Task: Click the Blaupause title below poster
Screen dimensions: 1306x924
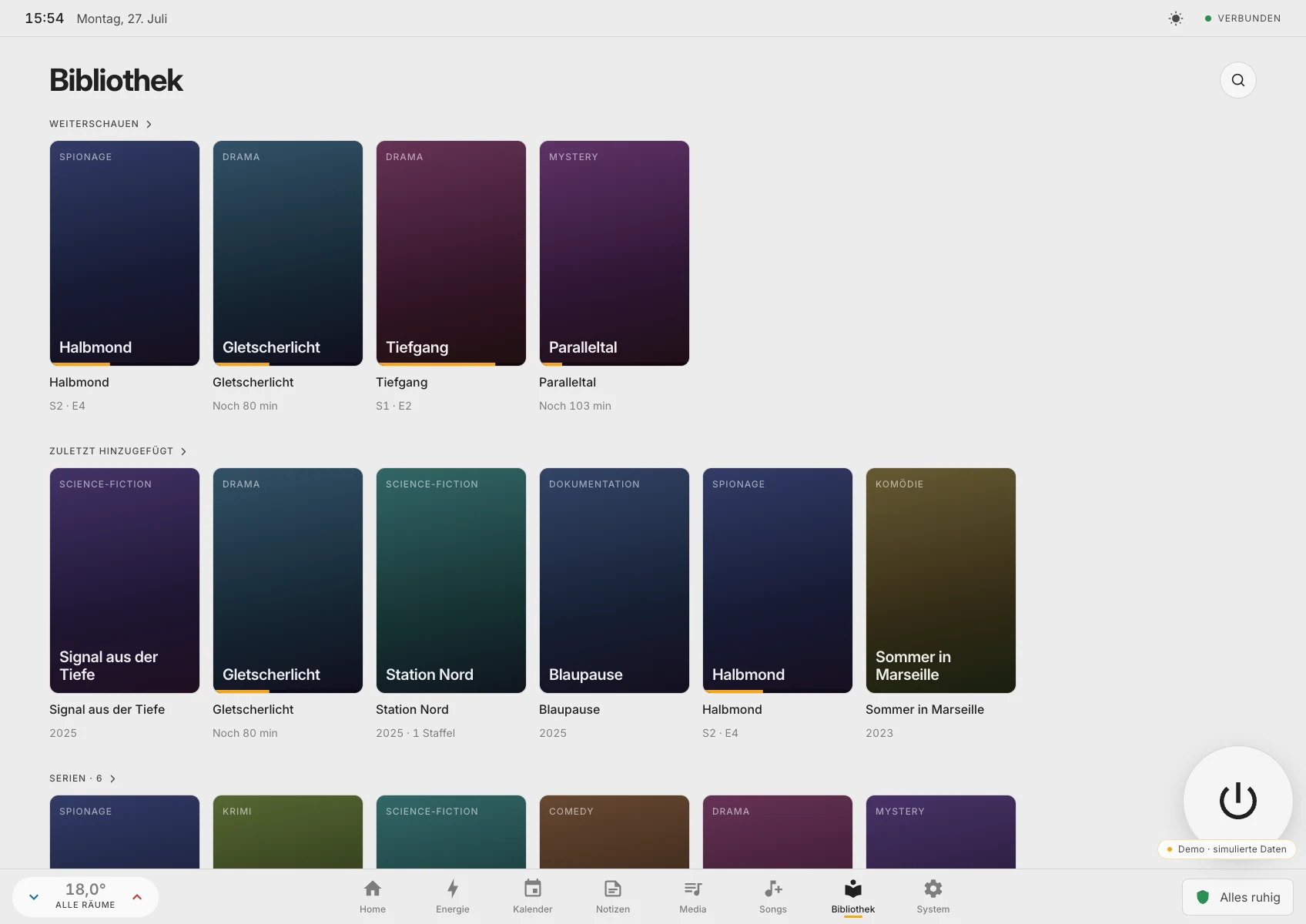Action: point(569,709)
